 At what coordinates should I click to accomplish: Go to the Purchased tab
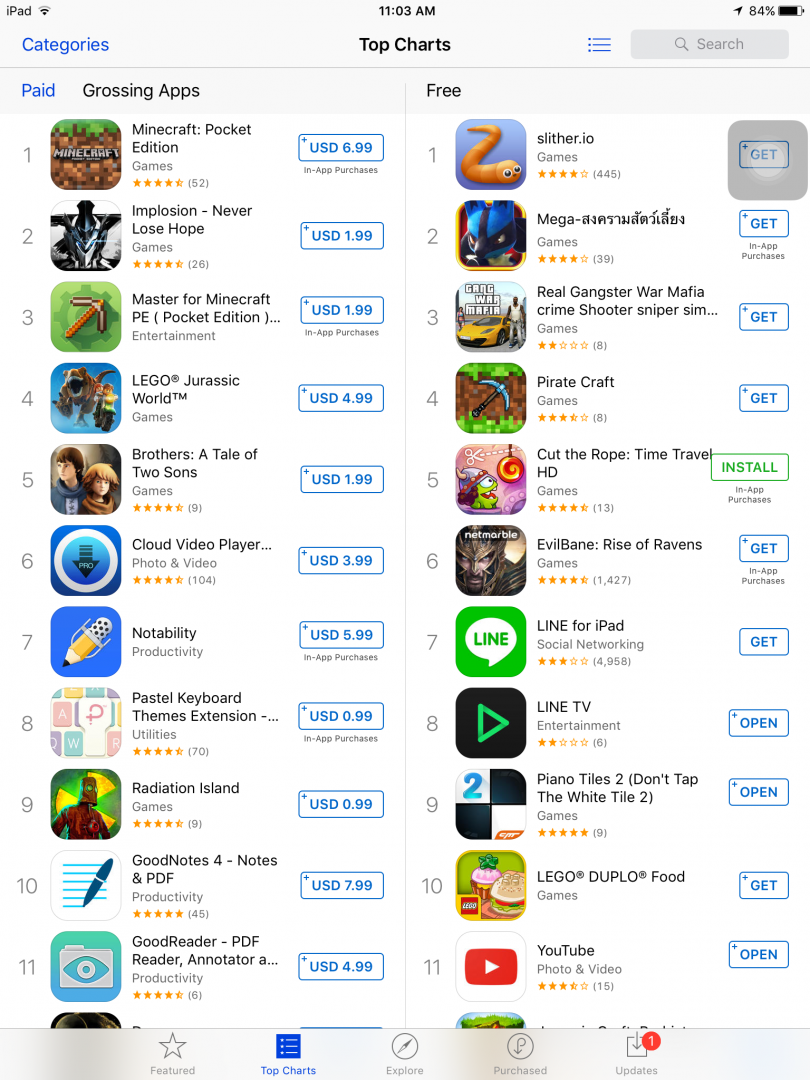click(x=520, y=1054)
